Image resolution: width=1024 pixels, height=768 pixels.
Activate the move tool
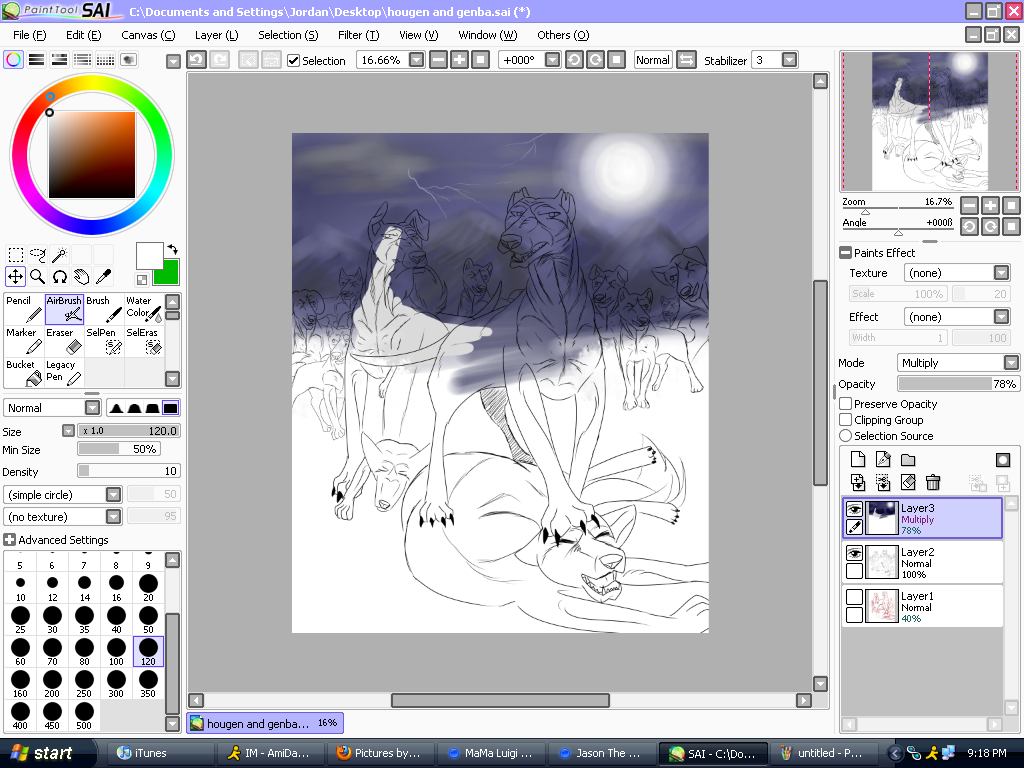pyautogui.click(x=16, y=276)
